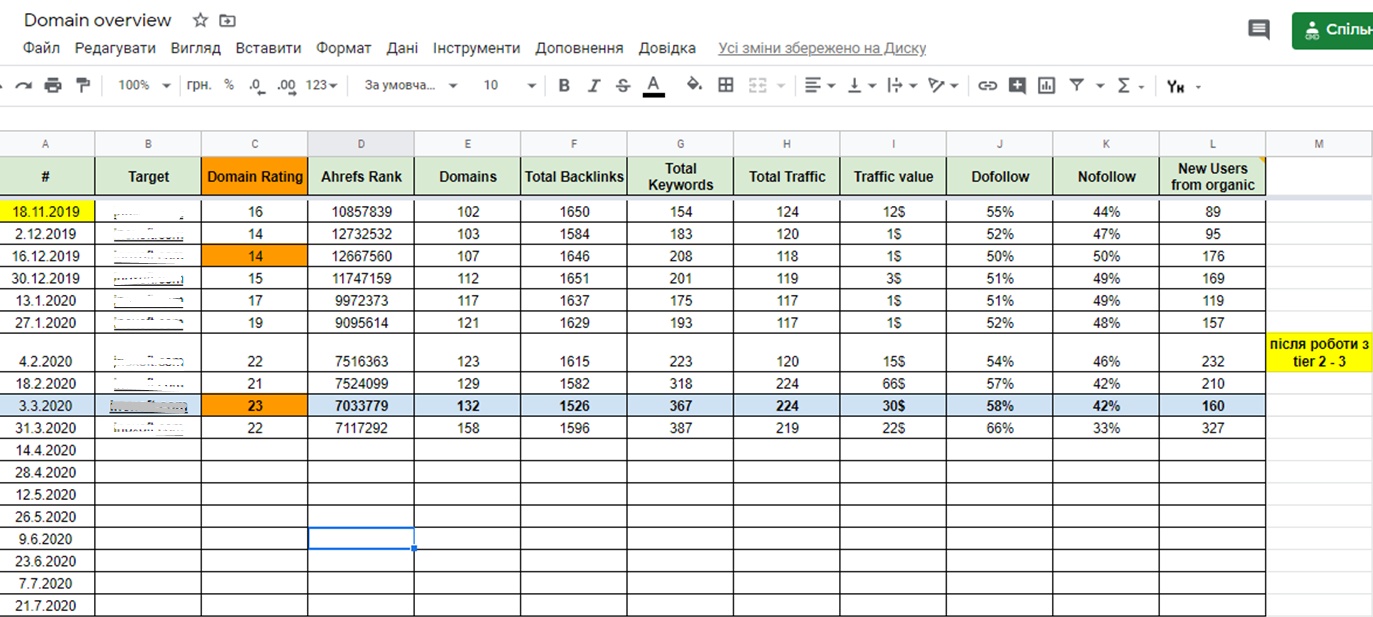
Task: Open the text color picker
Action: [654, 86]
